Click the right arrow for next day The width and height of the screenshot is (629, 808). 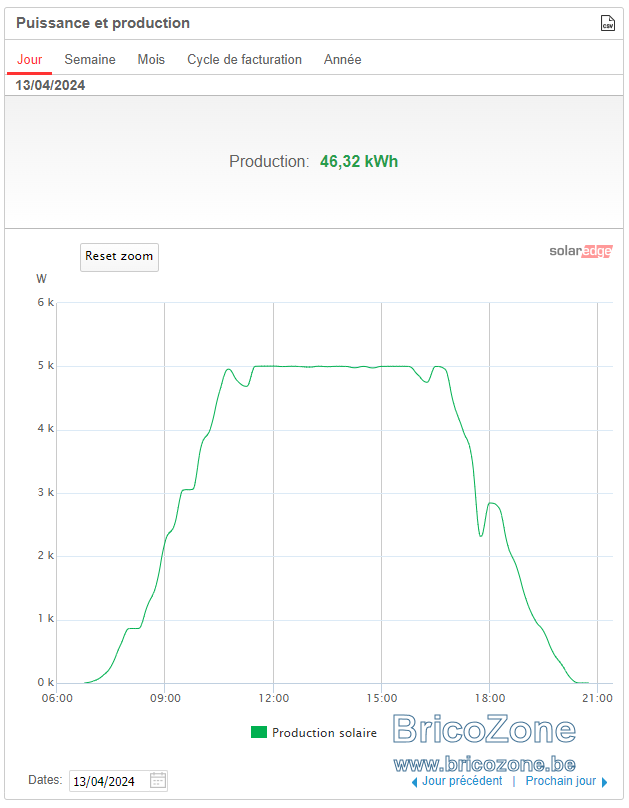605,782
